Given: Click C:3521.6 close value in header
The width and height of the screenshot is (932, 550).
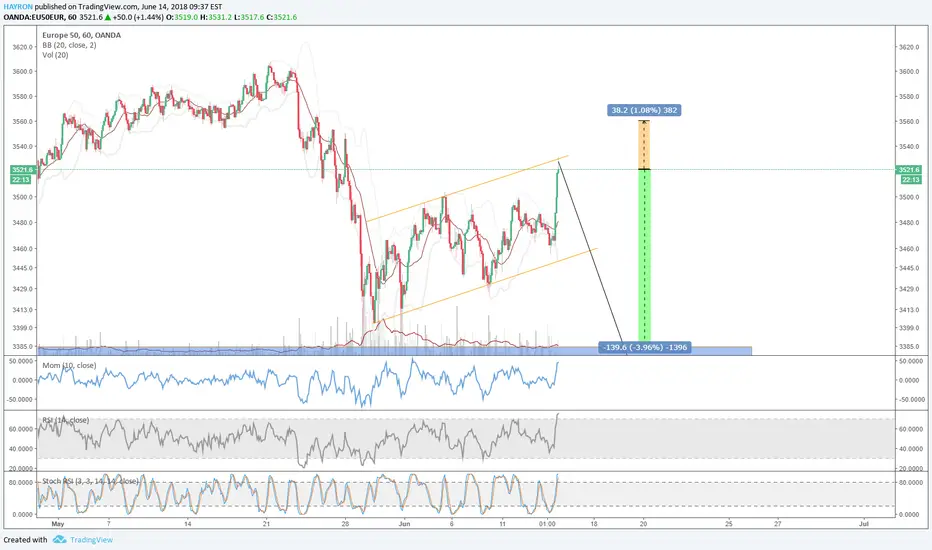Looking at the screenshot, I should (x=281, y=17).
